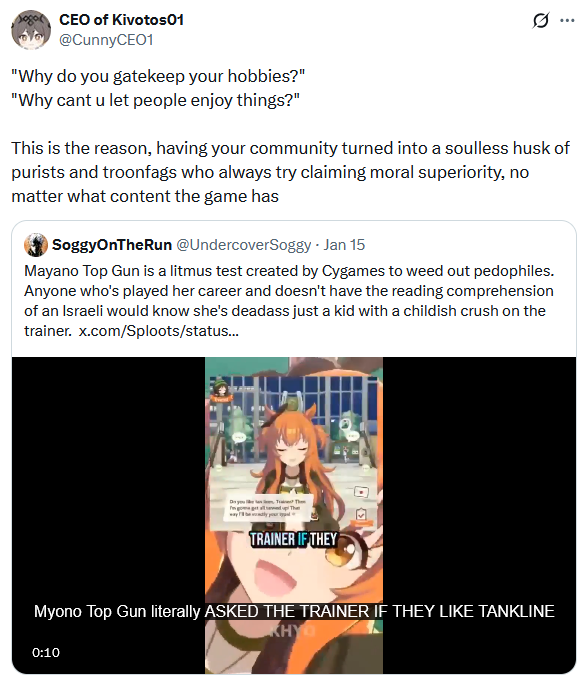587x684 pixels.
Task: Click the main tweet text about gatekeeping hobbies
Action: (x=290, y=136)
